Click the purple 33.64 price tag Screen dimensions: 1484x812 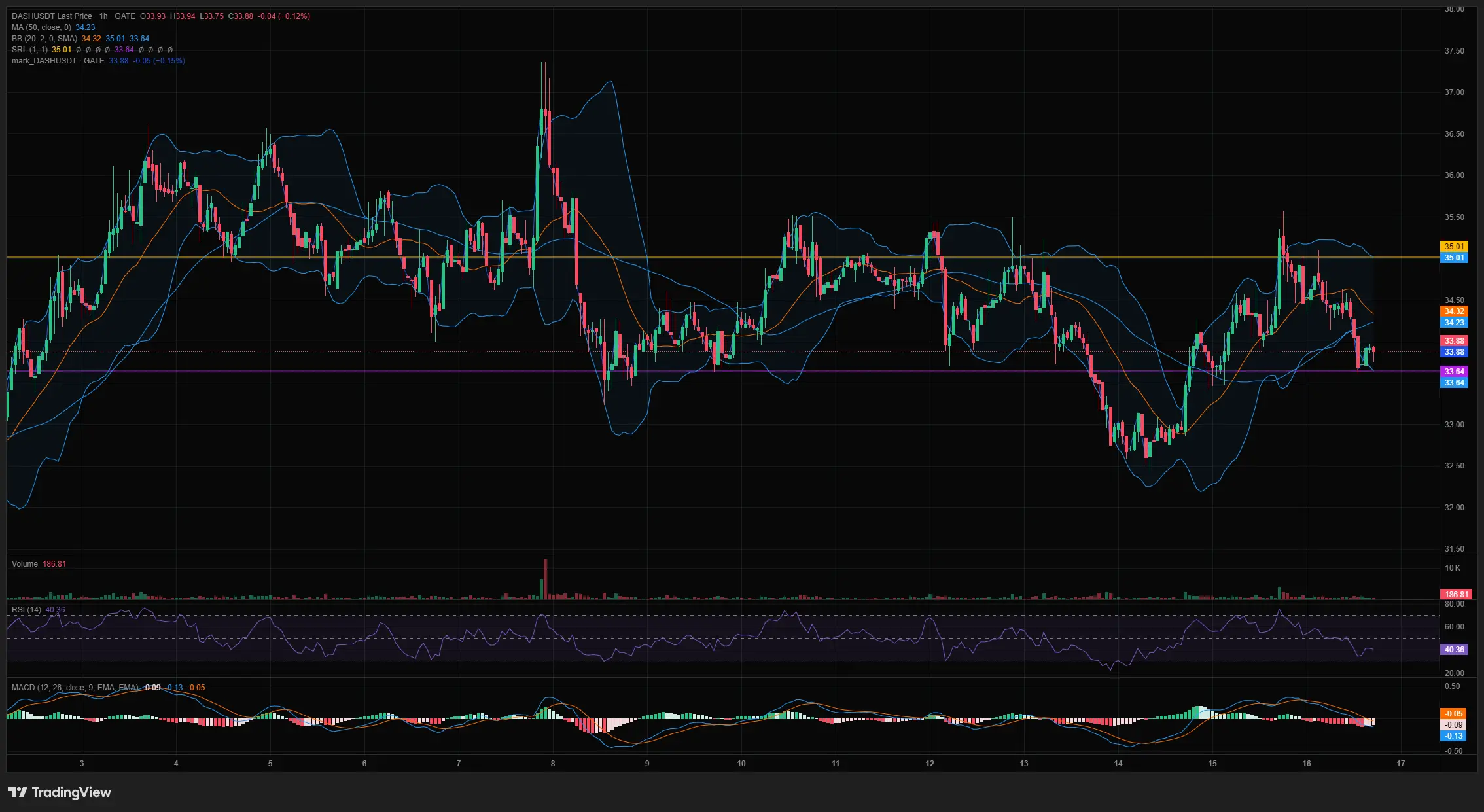coord(1454,372)
